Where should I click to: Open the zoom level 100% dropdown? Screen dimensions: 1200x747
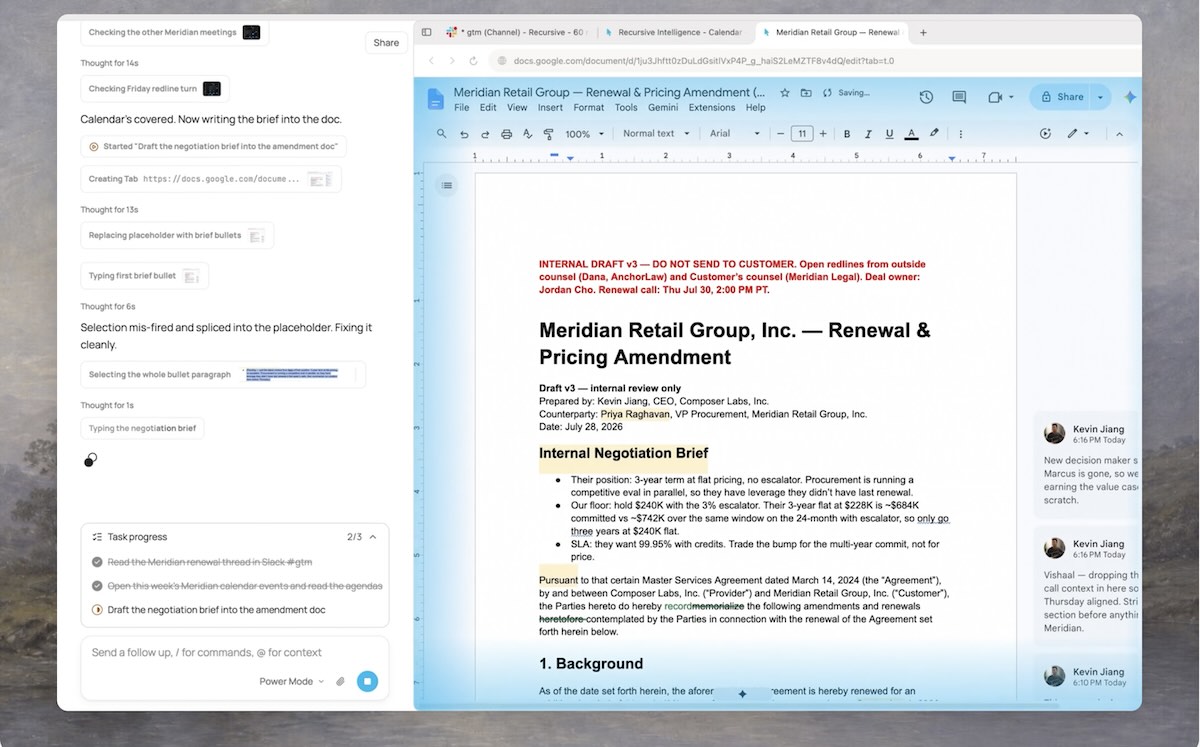pyautogui.click(x=584, y=133)
